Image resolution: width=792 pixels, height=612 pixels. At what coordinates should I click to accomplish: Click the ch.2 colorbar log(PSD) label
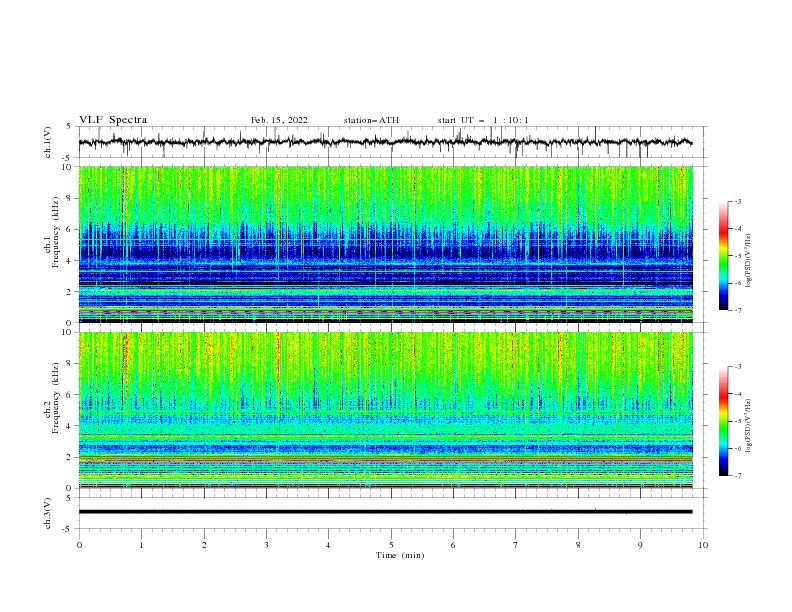click(x=749, y=426)
